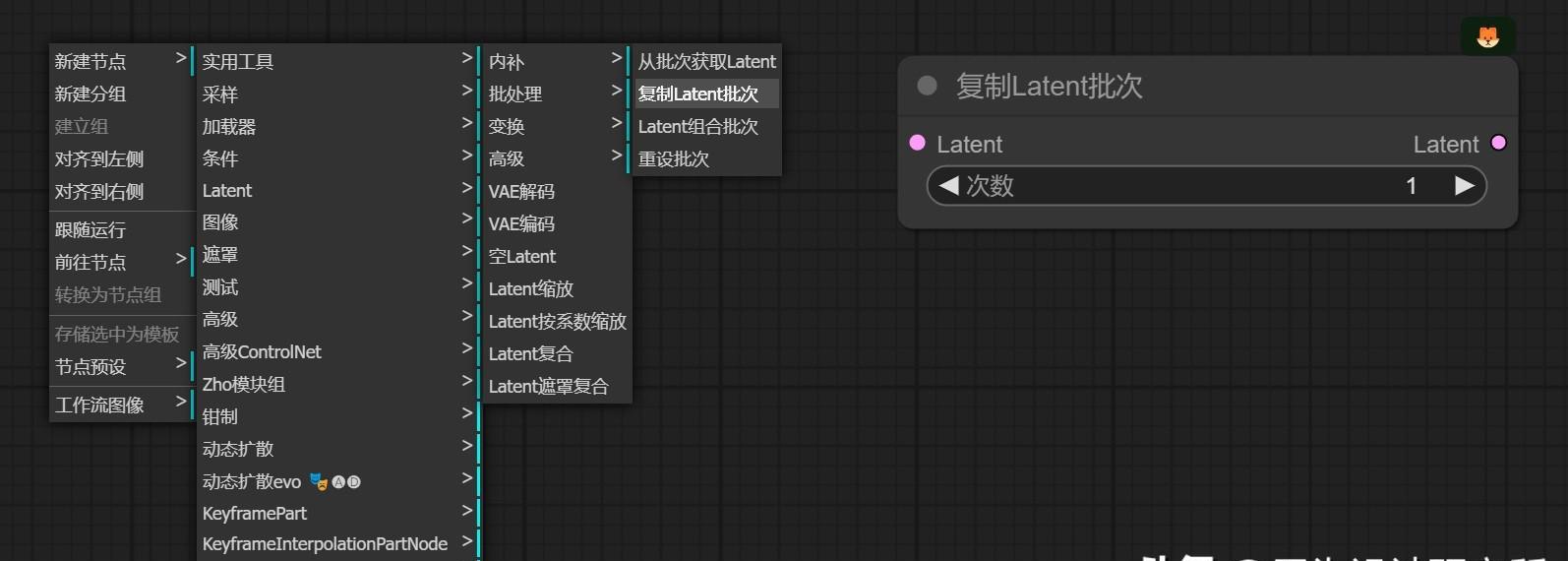
Task: Choose 重设批次 from the batch submenu
Action: click(674, 158)
